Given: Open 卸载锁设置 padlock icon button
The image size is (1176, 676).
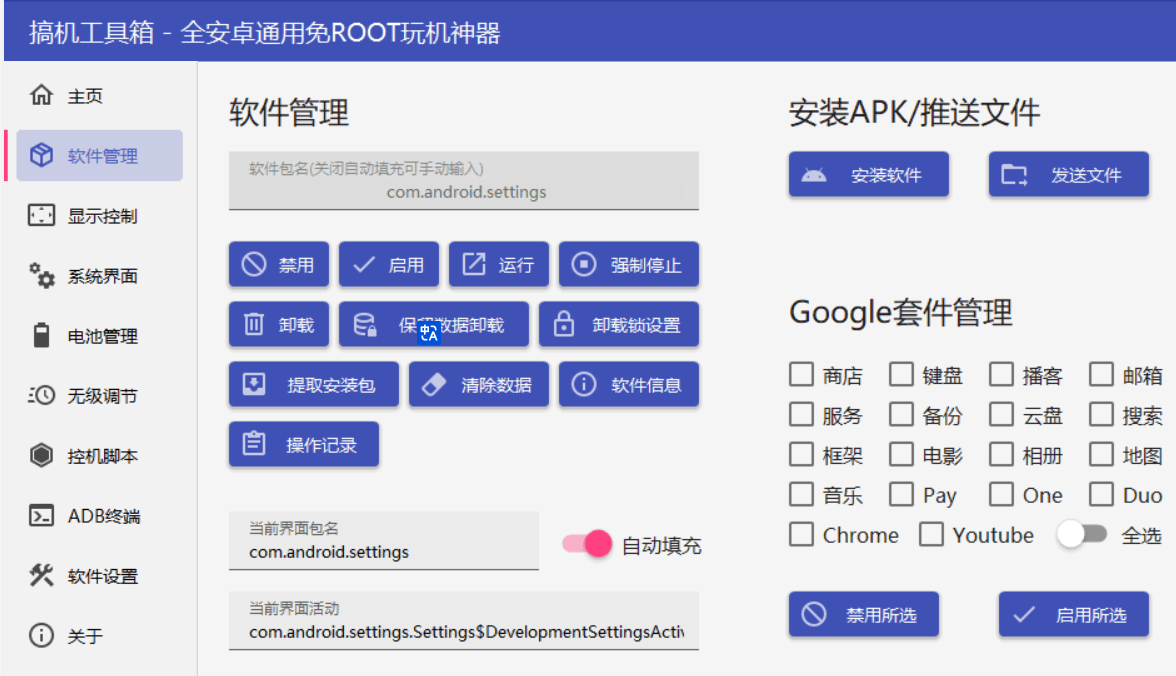Looking at the screenshot, I should point(564,325).
